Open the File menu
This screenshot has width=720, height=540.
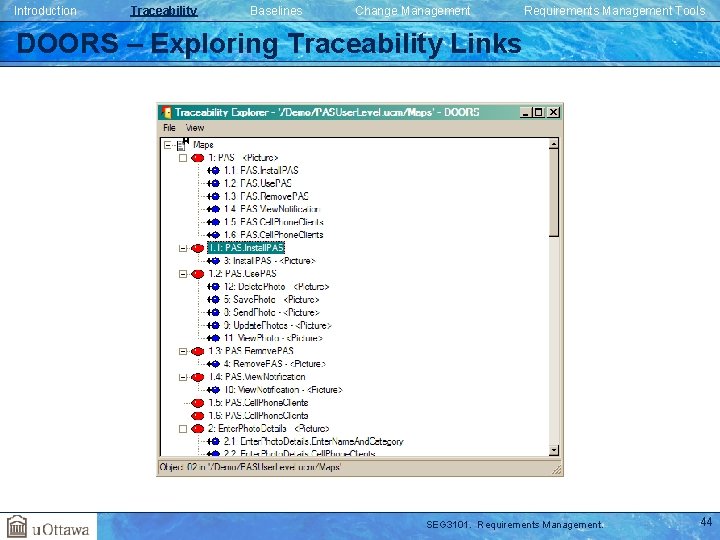tap(169, 128)
